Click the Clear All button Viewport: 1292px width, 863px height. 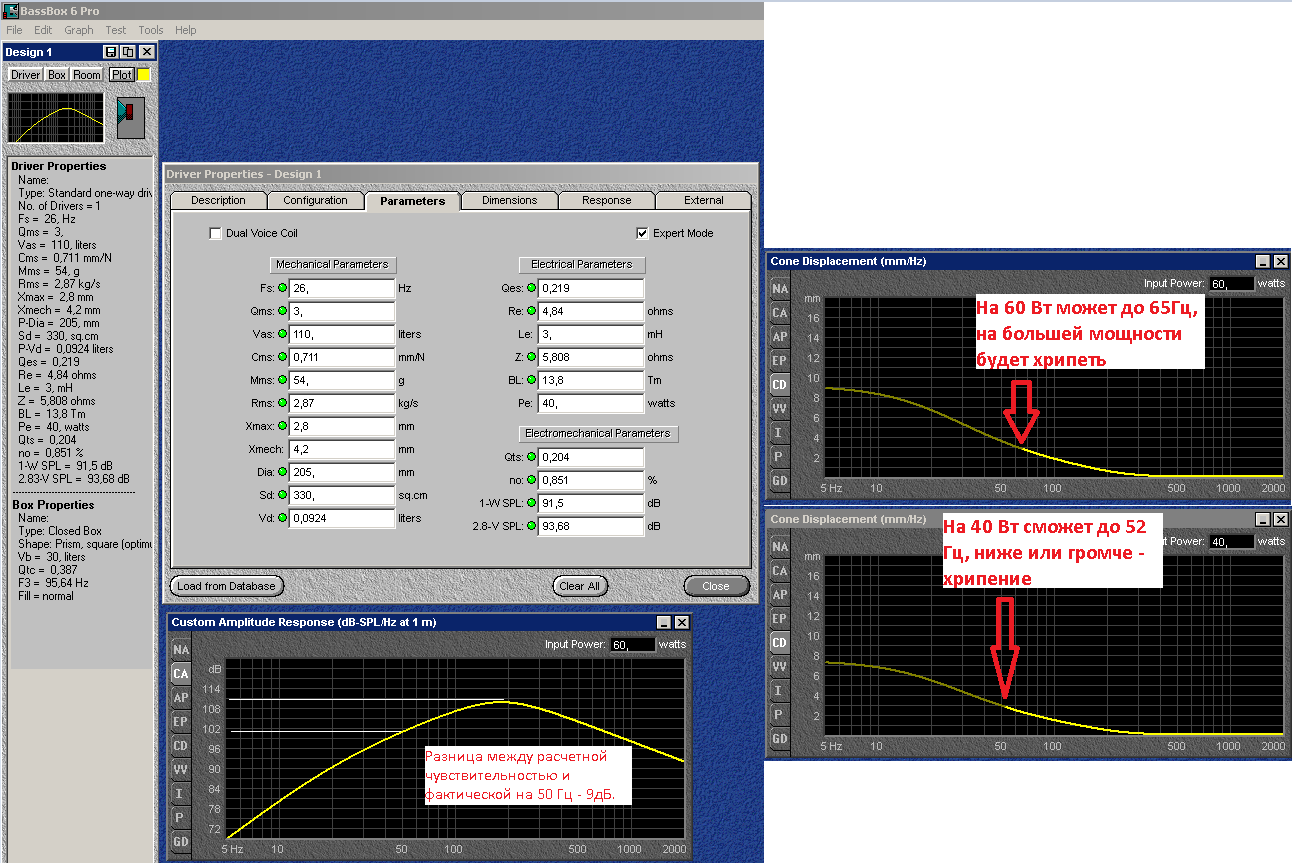click(580, 586)
